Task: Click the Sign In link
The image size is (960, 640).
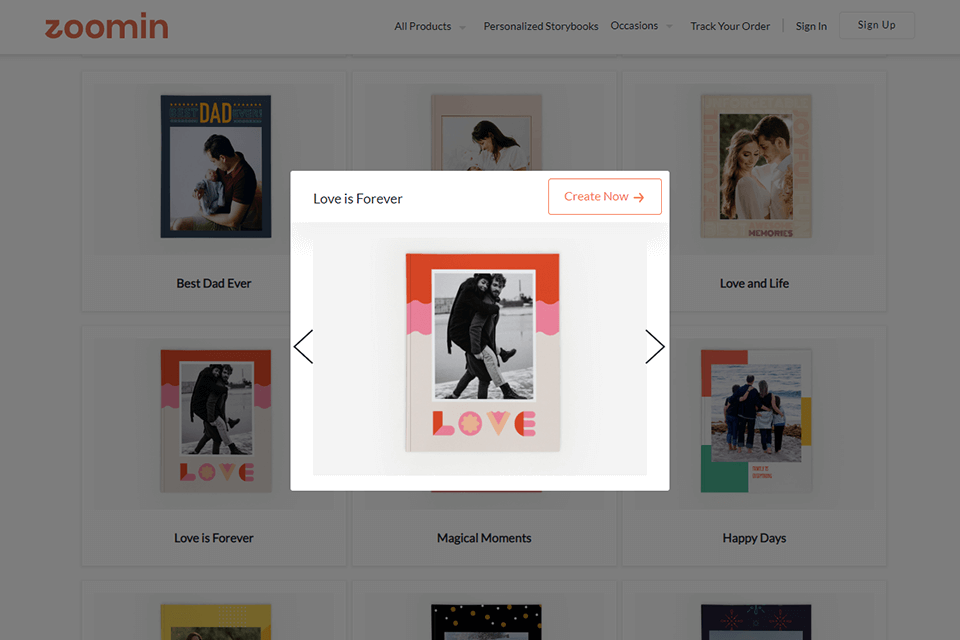Action: (x=811, y=26)
